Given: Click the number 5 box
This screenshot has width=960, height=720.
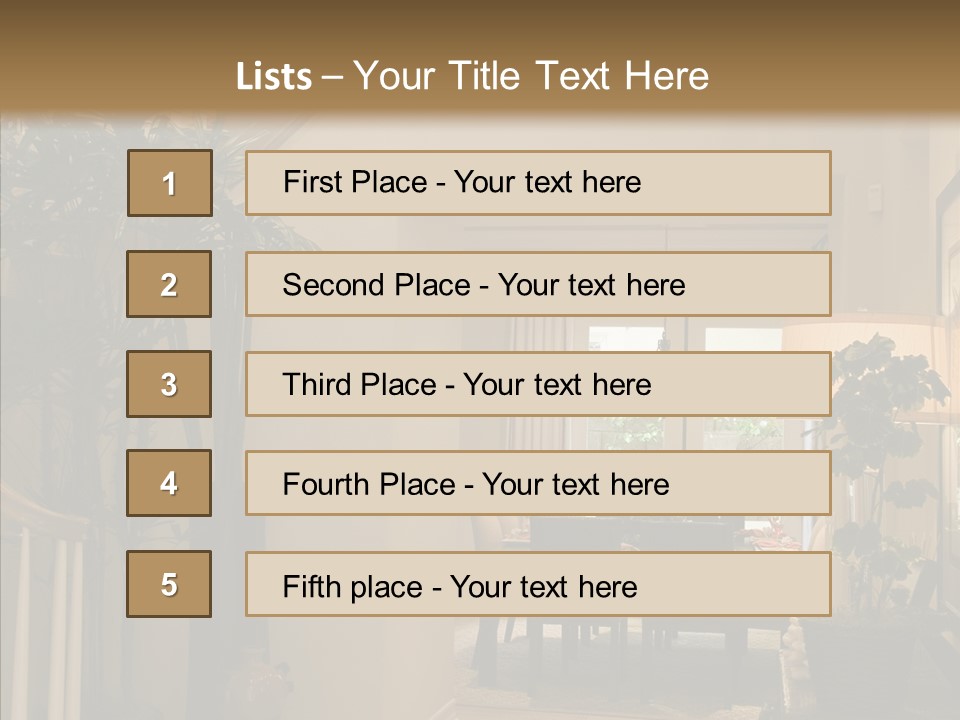Looking at the screenshot, I should (x=169, y=584).
